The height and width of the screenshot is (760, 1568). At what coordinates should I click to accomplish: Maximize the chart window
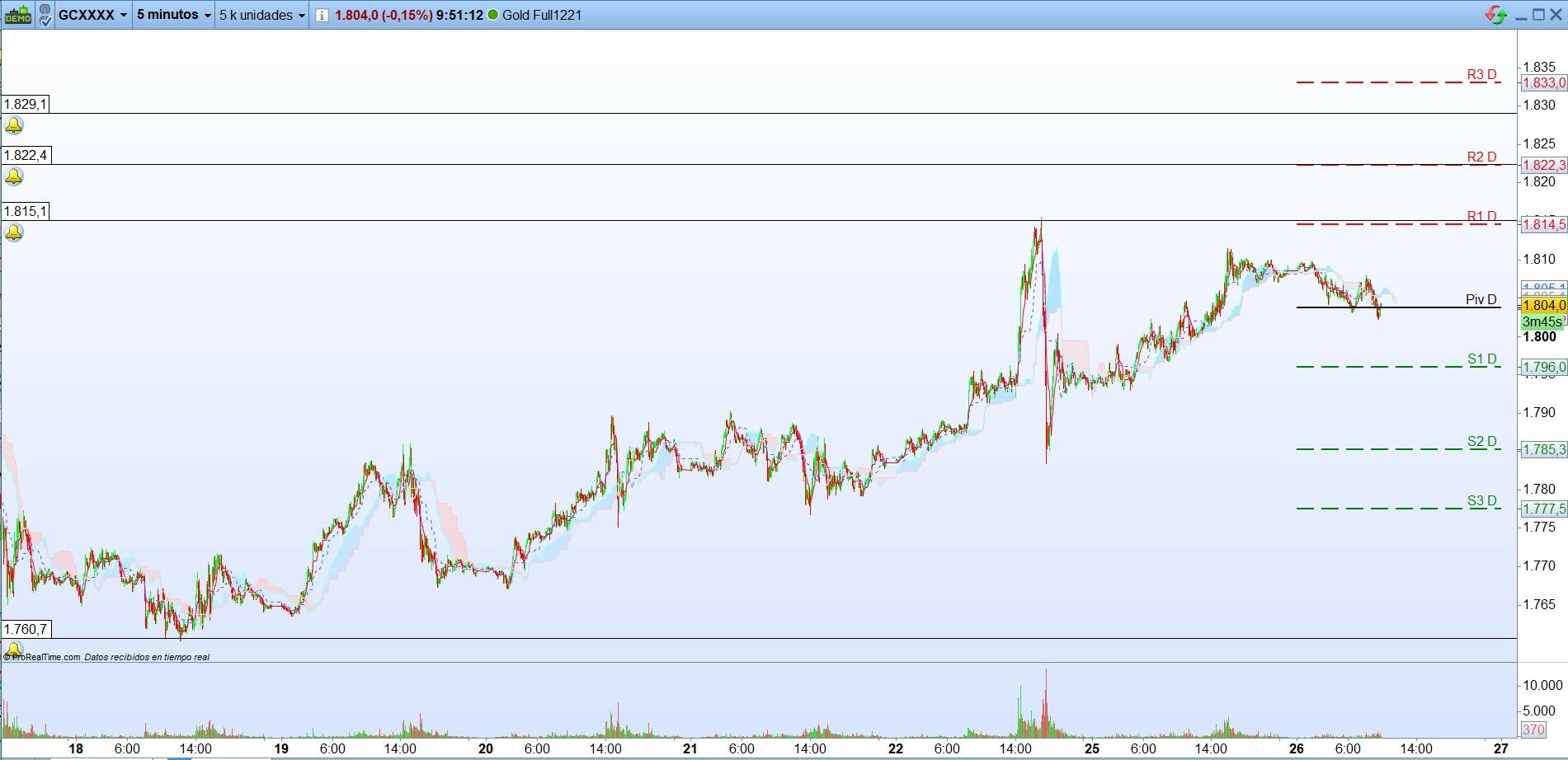coord(1538,15)
